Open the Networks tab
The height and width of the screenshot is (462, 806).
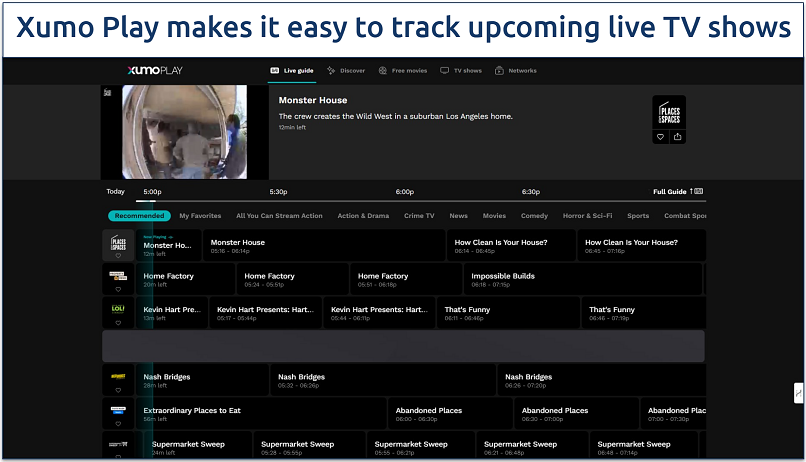(516, 70)
